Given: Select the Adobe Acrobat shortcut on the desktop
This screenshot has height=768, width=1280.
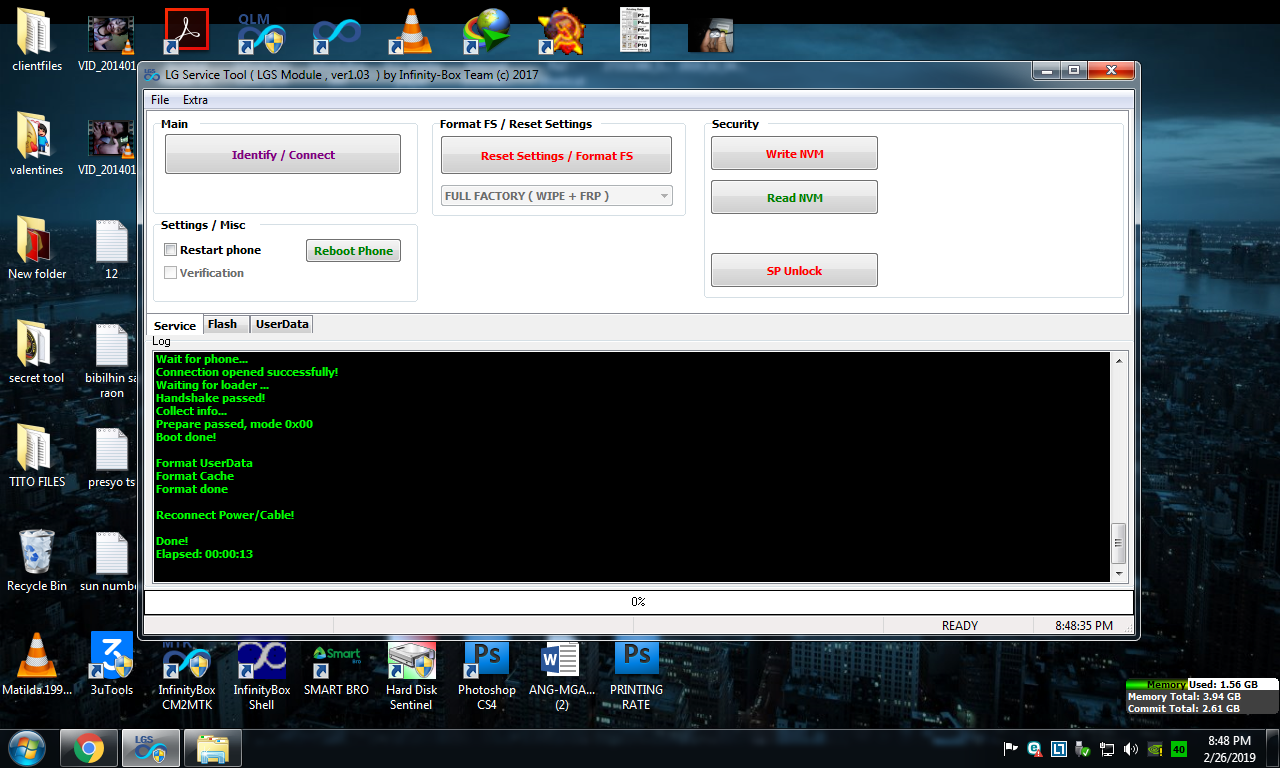Looking at the screenshot, I should (x=186, y=31).
